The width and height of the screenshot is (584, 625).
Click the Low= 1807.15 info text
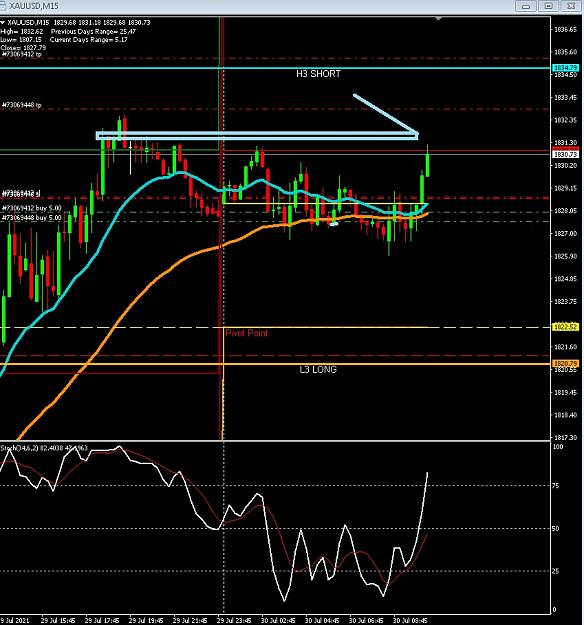[x=21, y=40]
